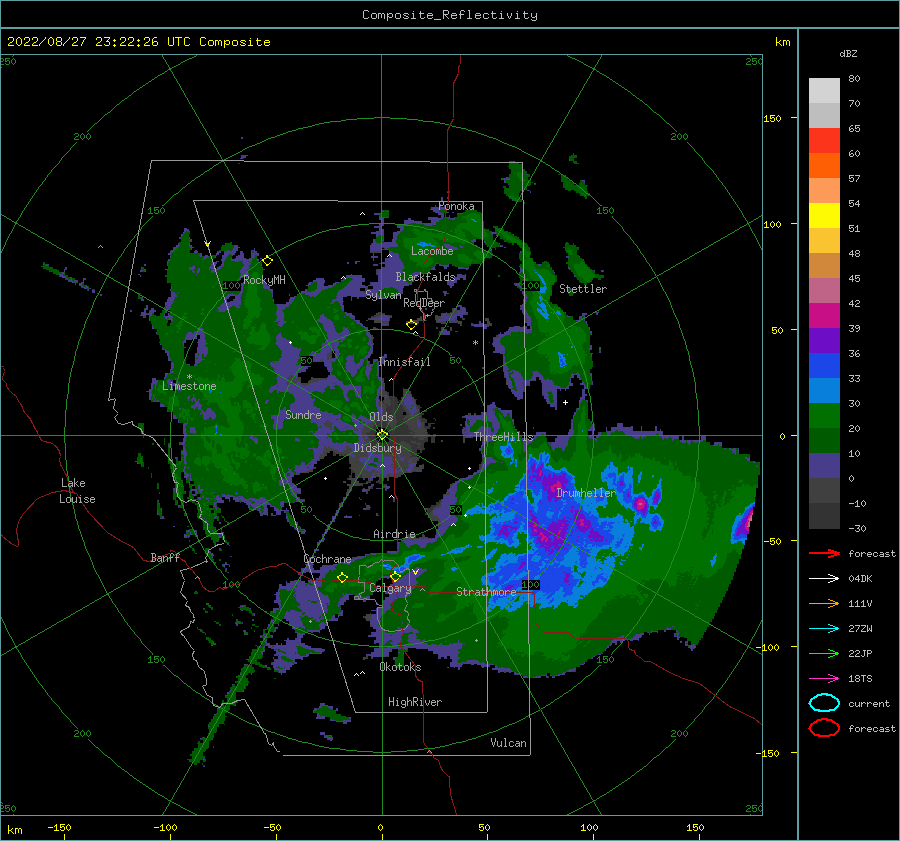
Task: Click the orange 111V arrow legend icon
Action: coord(824,603)
